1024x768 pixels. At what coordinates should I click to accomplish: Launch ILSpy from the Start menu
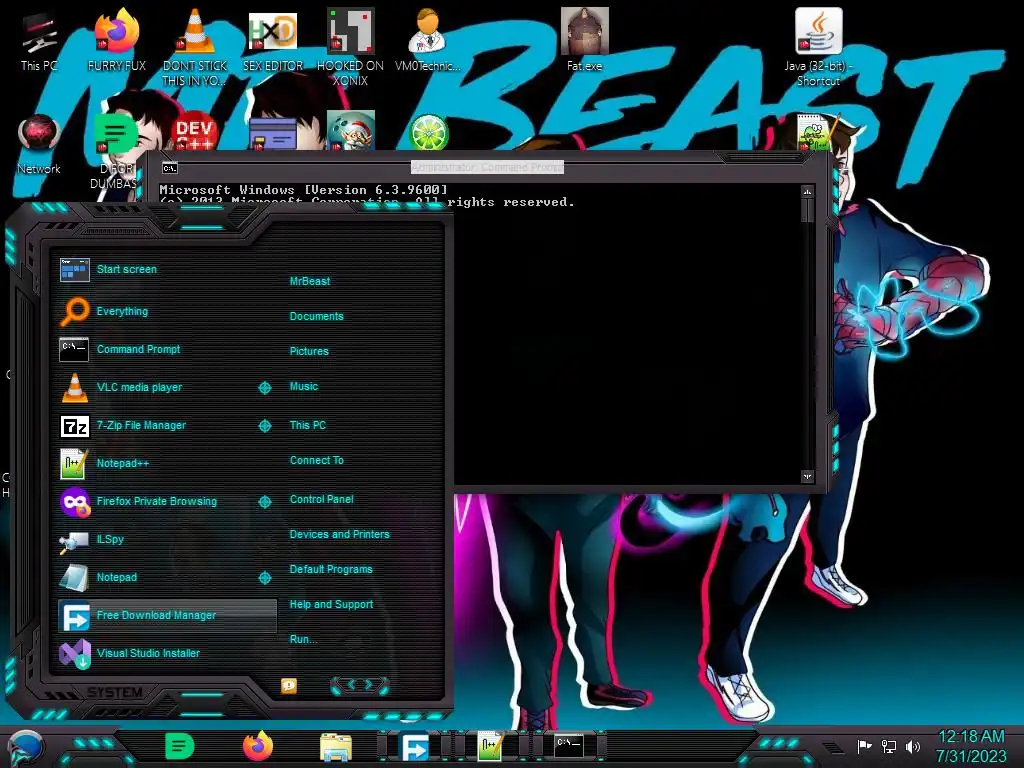click(x=167, y=539)
